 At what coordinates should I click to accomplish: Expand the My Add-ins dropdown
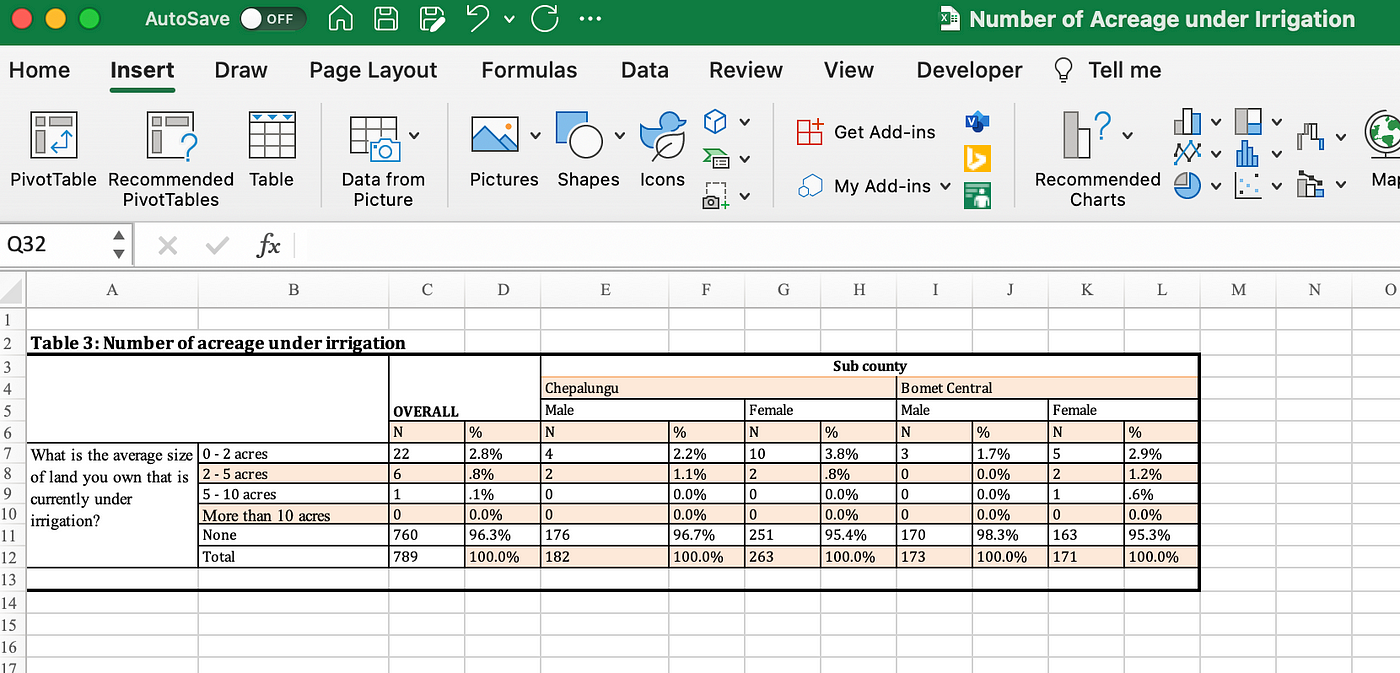pyautogui.click(x=947, y=186)
